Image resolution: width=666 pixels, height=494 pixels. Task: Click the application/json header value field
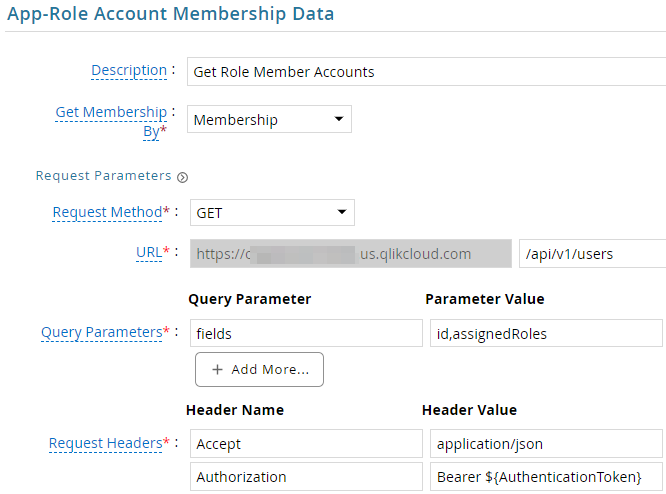coord(546,444)
